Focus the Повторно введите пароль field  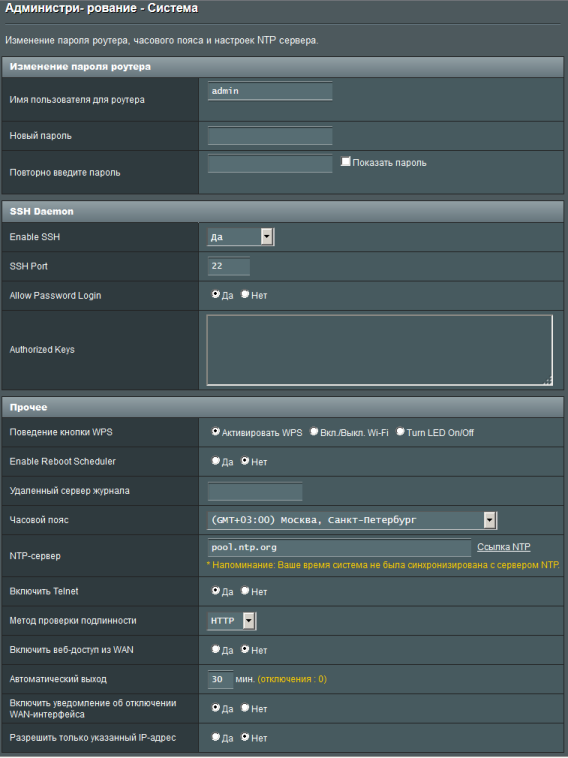pos(270,163)
